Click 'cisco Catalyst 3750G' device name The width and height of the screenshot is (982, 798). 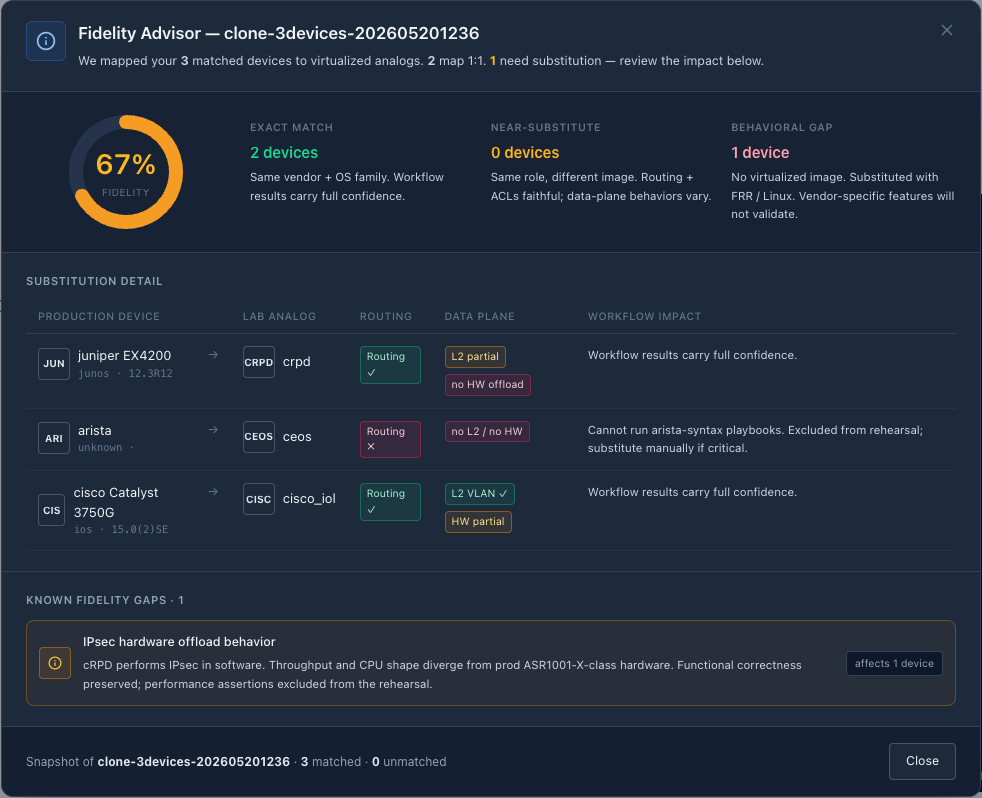tap(116, 502)
